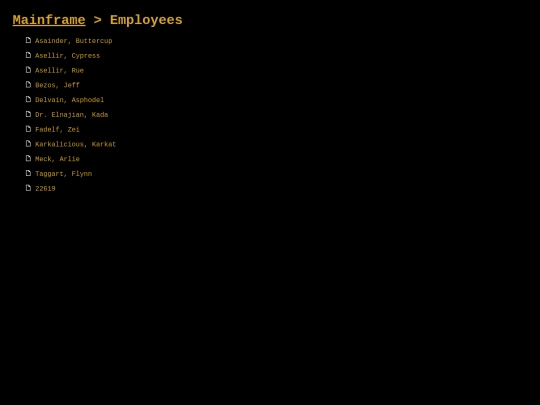Screen dimensions: 540x405
Task: View the Delvain, Asphodel record
Action: click(x=70, y=100)
